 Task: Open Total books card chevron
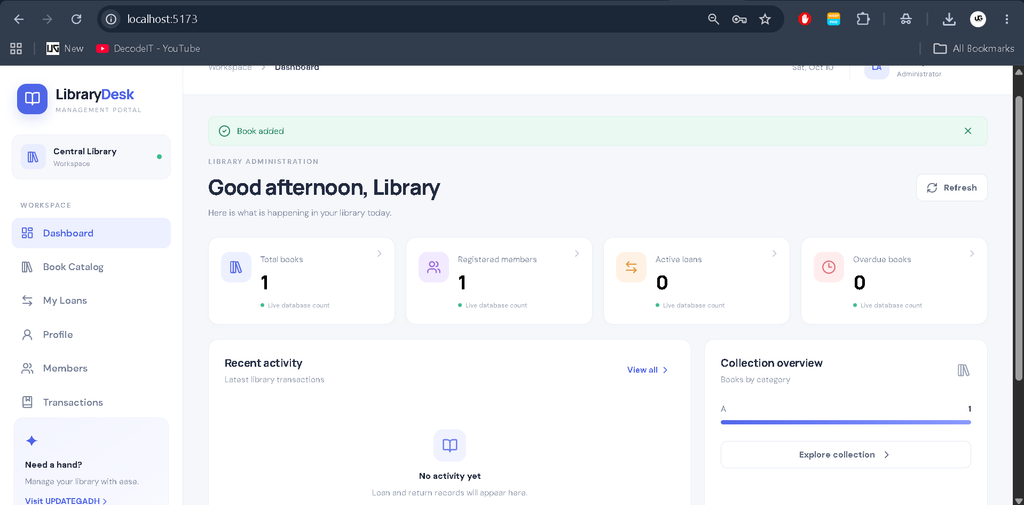point(379,253)
